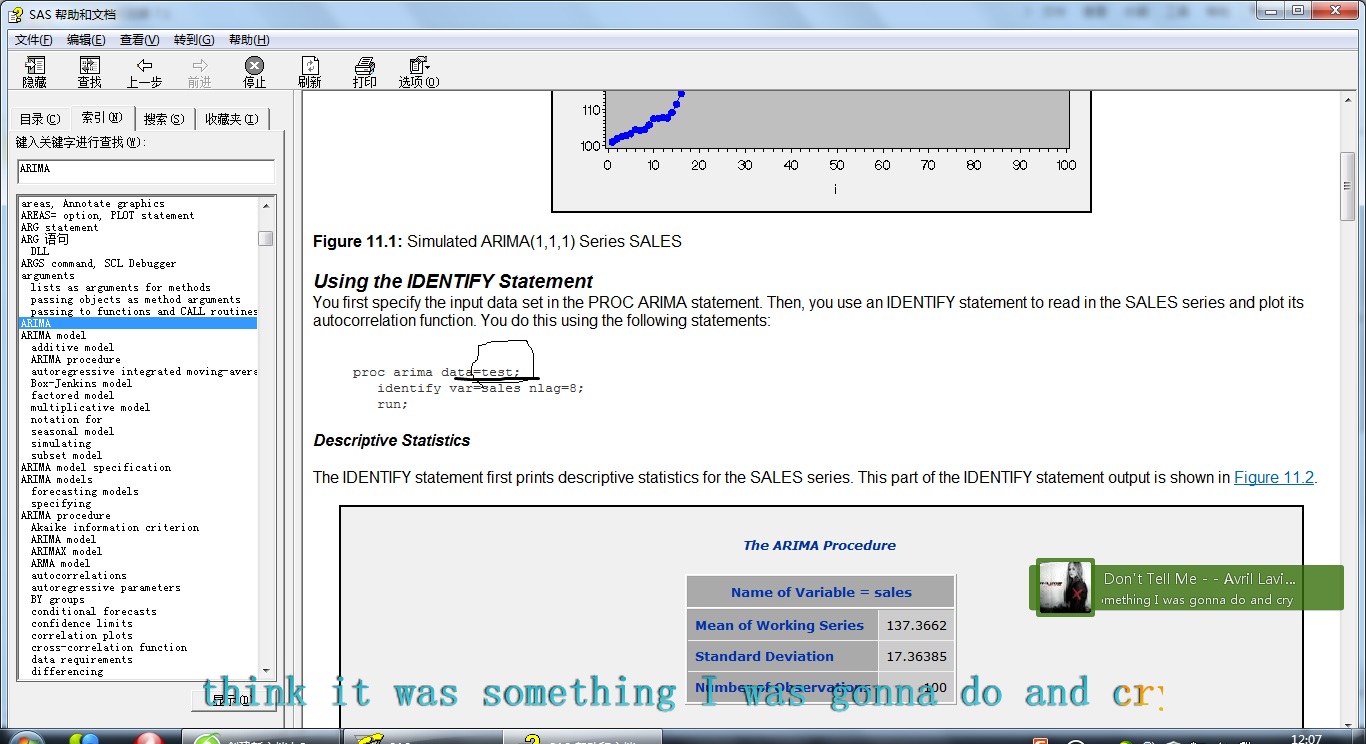1366x744 pixels.
Task: Select index entry "ARIMAX model"
Action: 66,552
